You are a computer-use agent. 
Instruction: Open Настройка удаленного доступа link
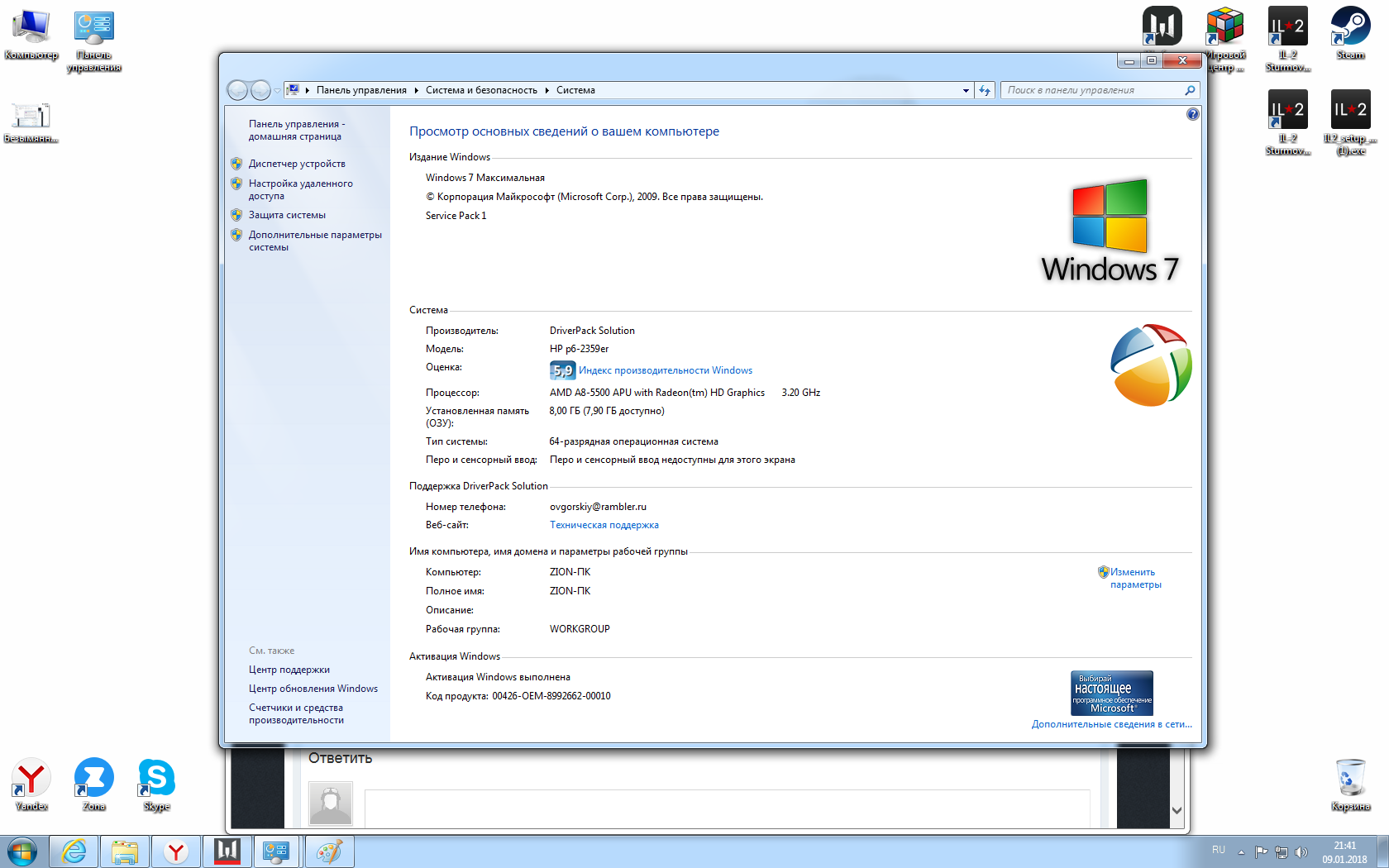(x=301, y=189)
